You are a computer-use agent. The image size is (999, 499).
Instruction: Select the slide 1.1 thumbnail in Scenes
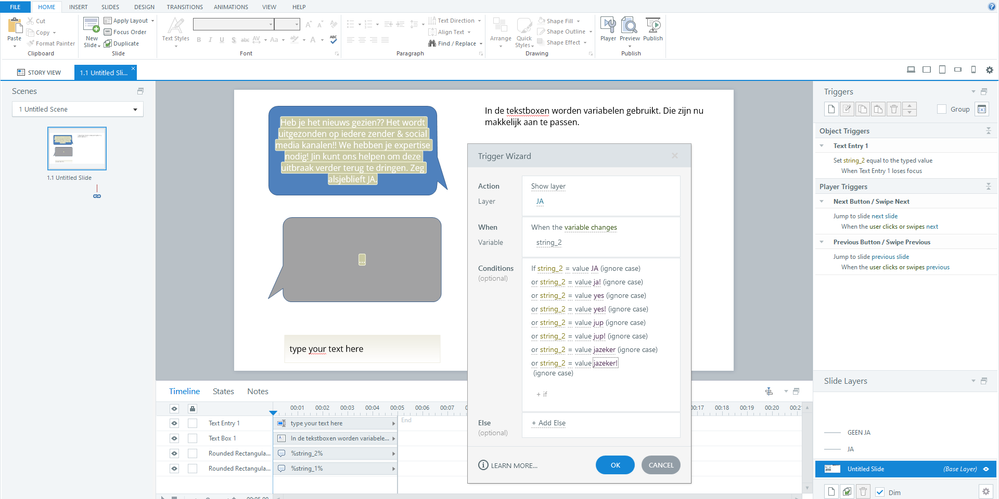click(77, 149)
